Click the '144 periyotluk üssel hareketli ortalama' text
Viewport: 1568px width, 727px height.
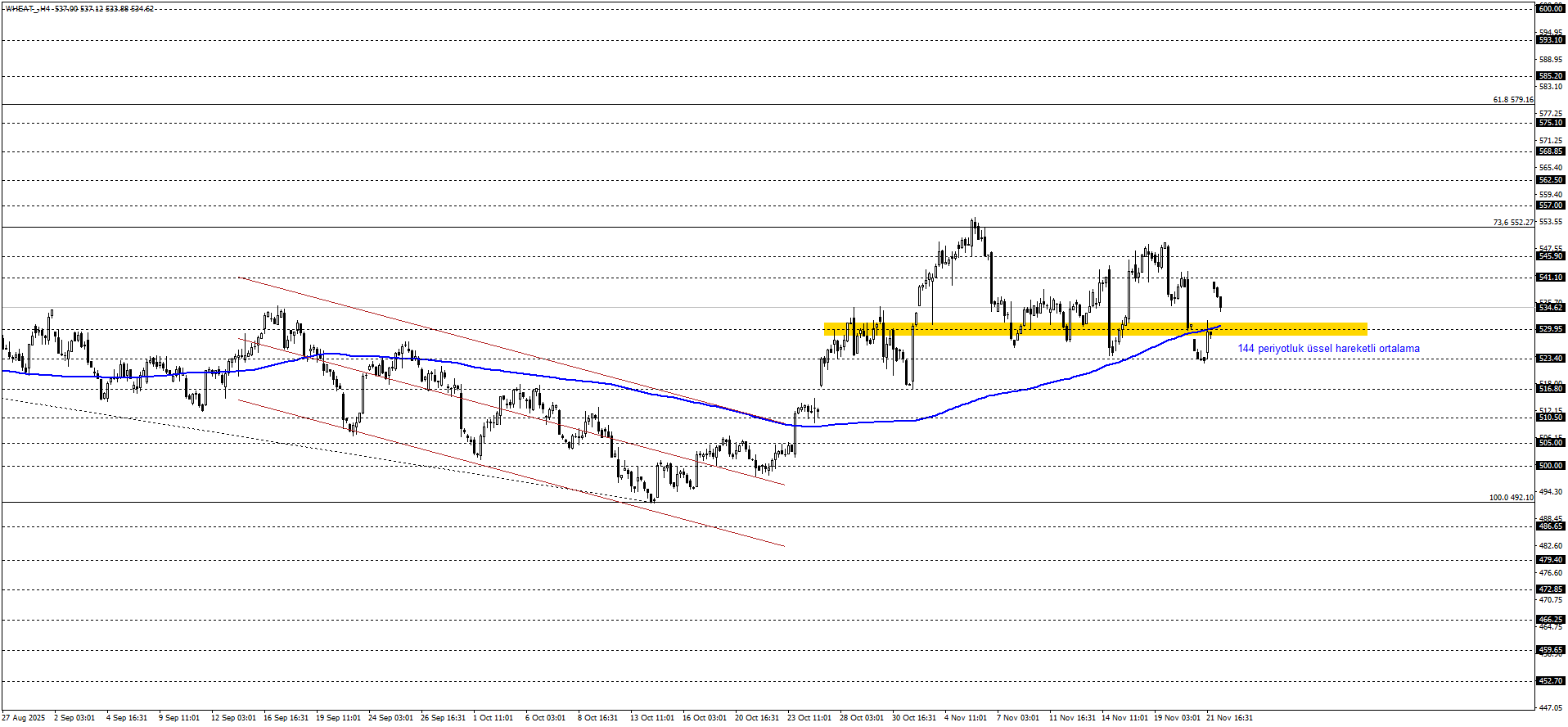[x=1328, y=349]
